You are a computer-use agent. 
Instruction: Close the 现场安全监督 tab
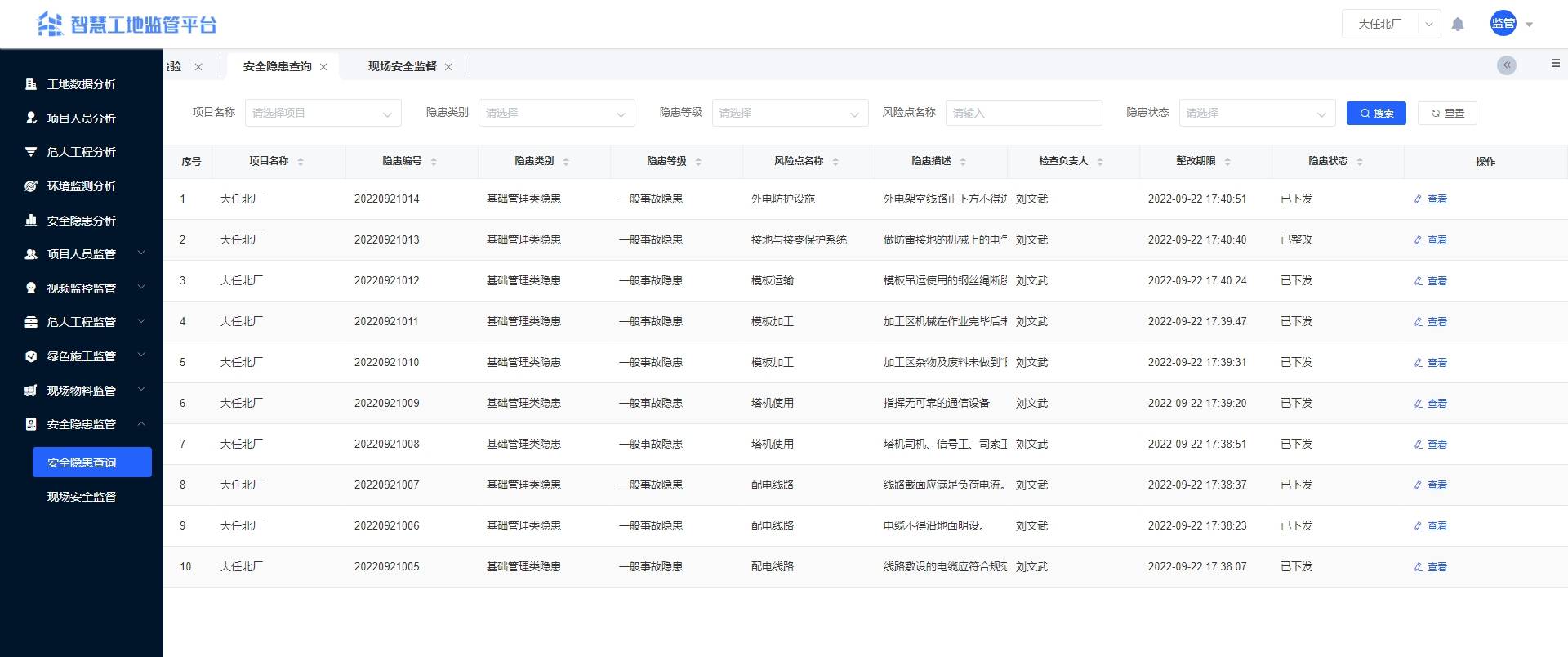click(448, 67)
